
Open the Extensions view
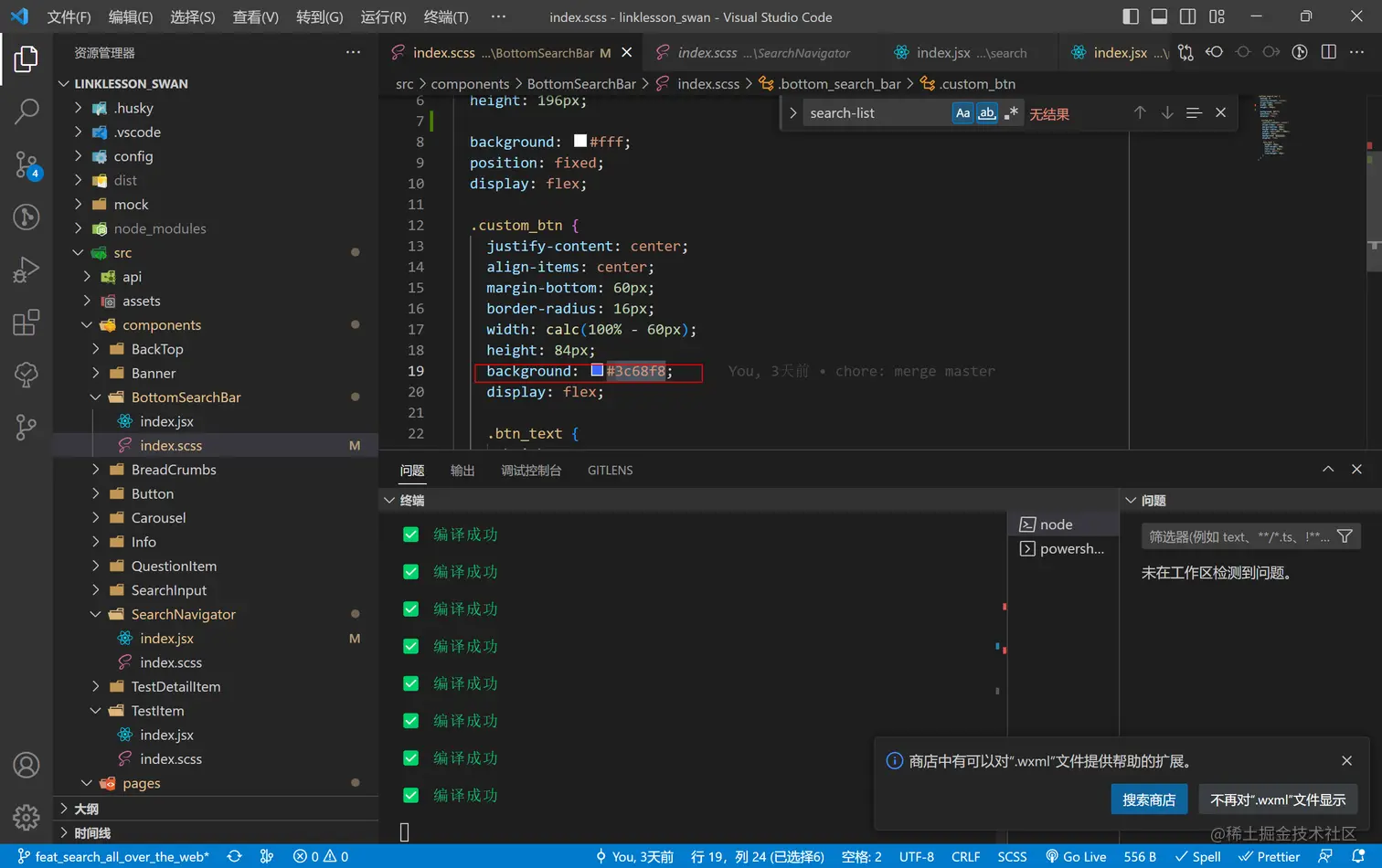27,323
